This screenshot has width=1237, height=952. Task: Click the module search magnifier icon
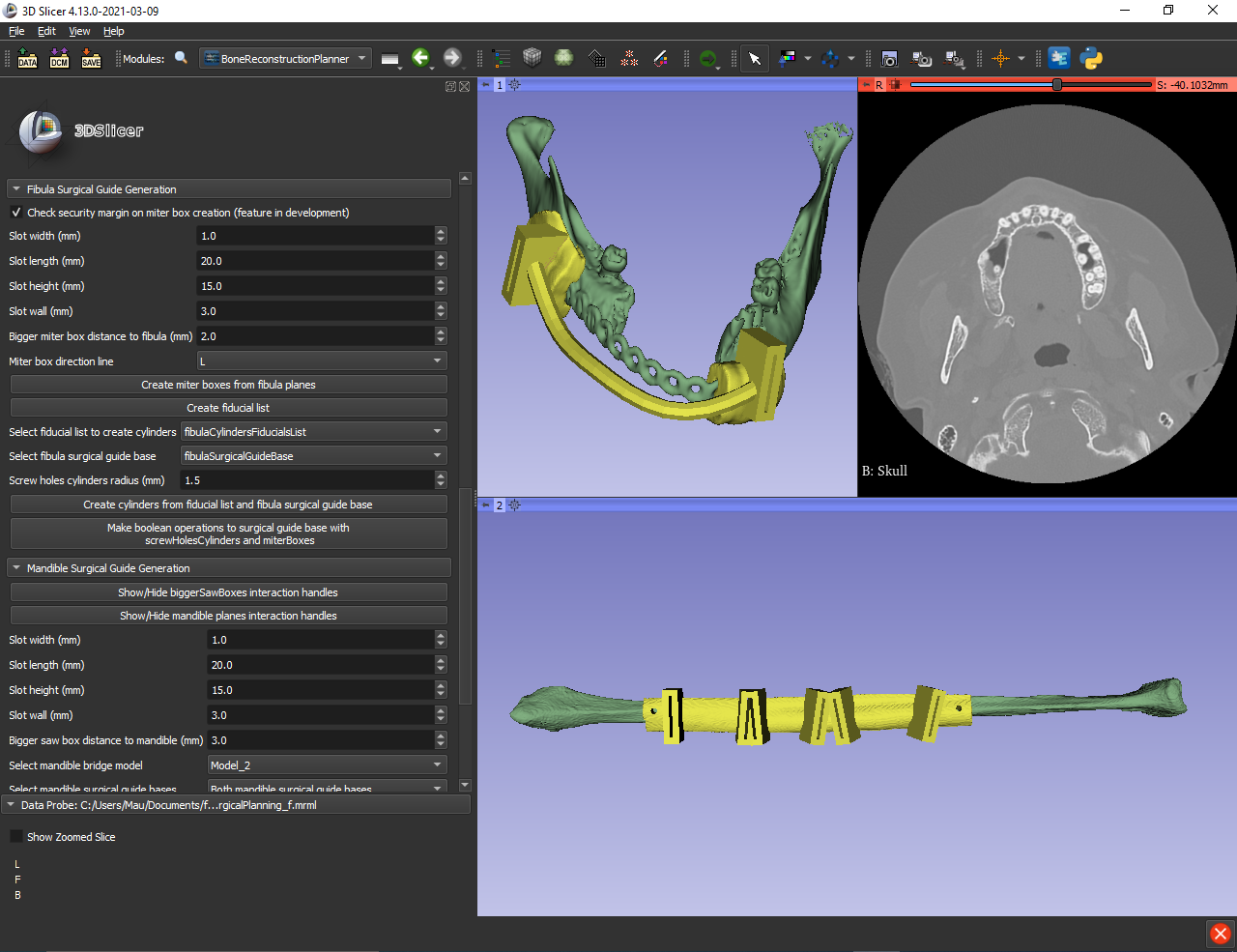[x=182, y=58]
